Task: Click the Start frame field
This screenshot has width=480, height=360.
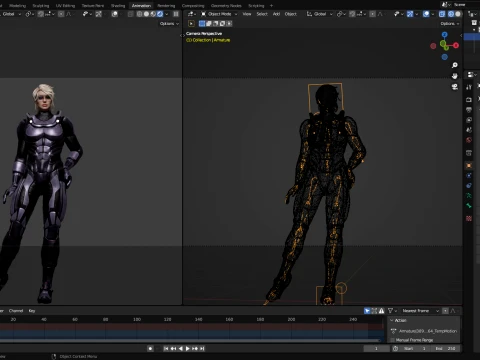Action: click(x=415, y=348)
